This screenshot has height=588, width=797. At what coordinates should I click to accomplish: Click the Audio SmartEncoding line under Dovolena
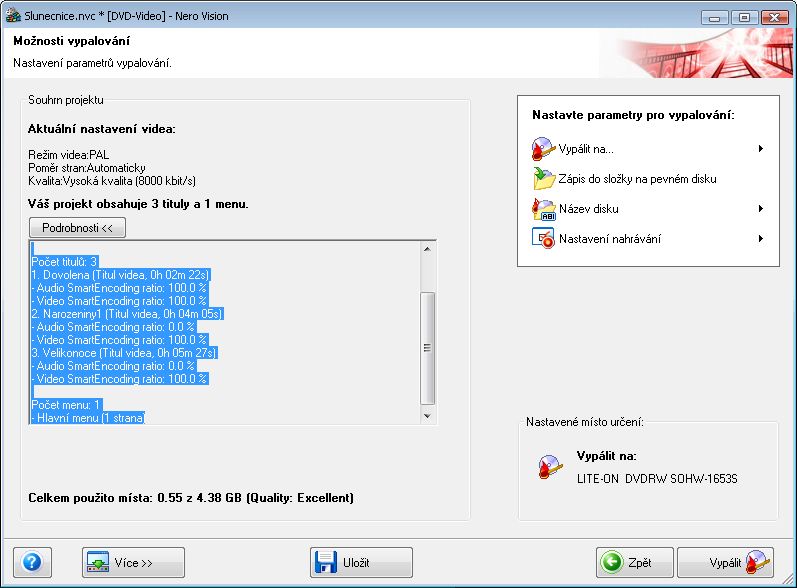pyautogui.click(x=119, y=288)
